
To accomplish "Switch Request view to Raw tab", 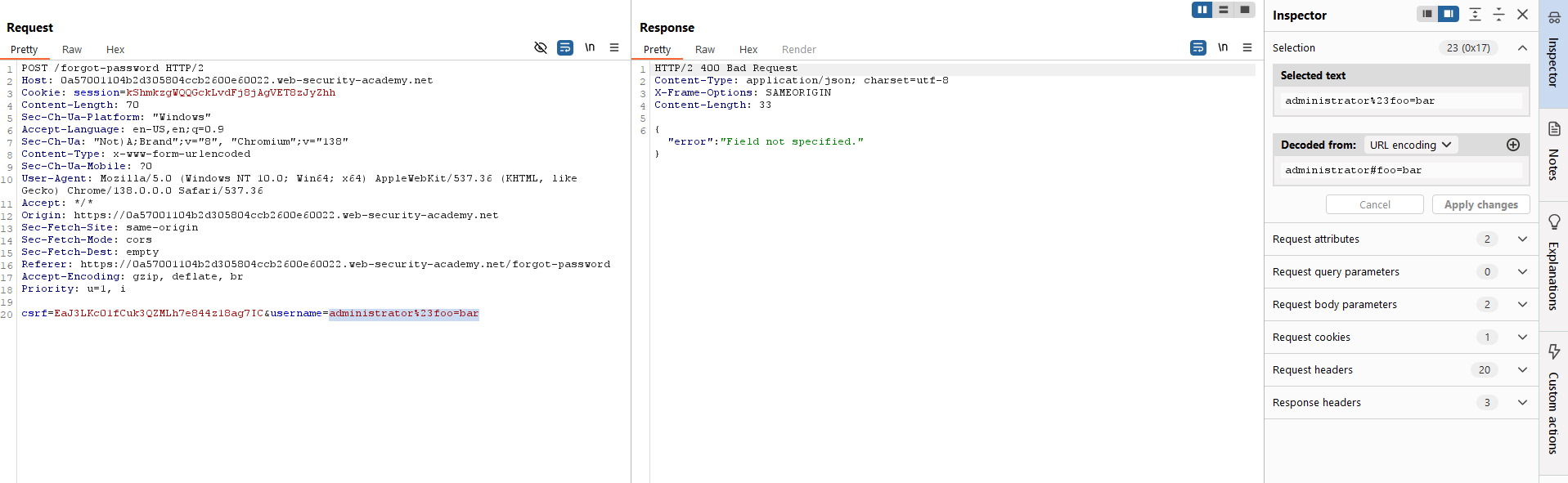I will [72, 50].
